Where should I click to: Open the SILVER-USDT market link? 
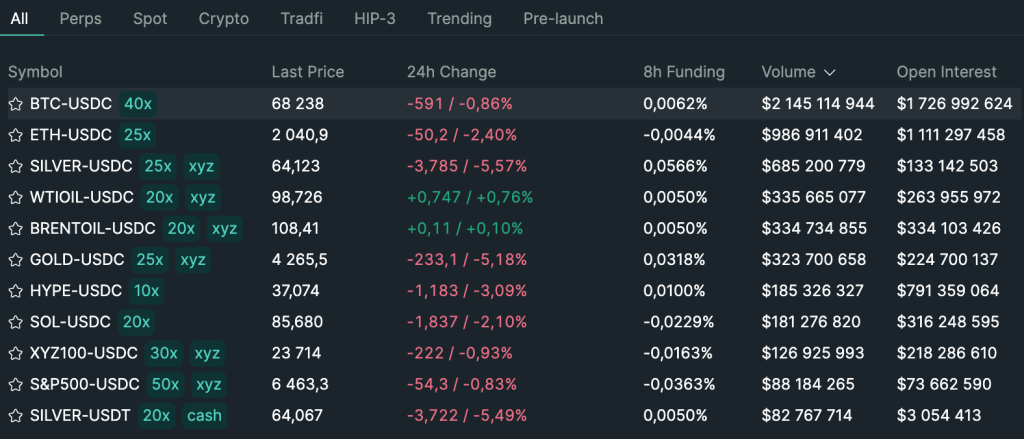80,415
